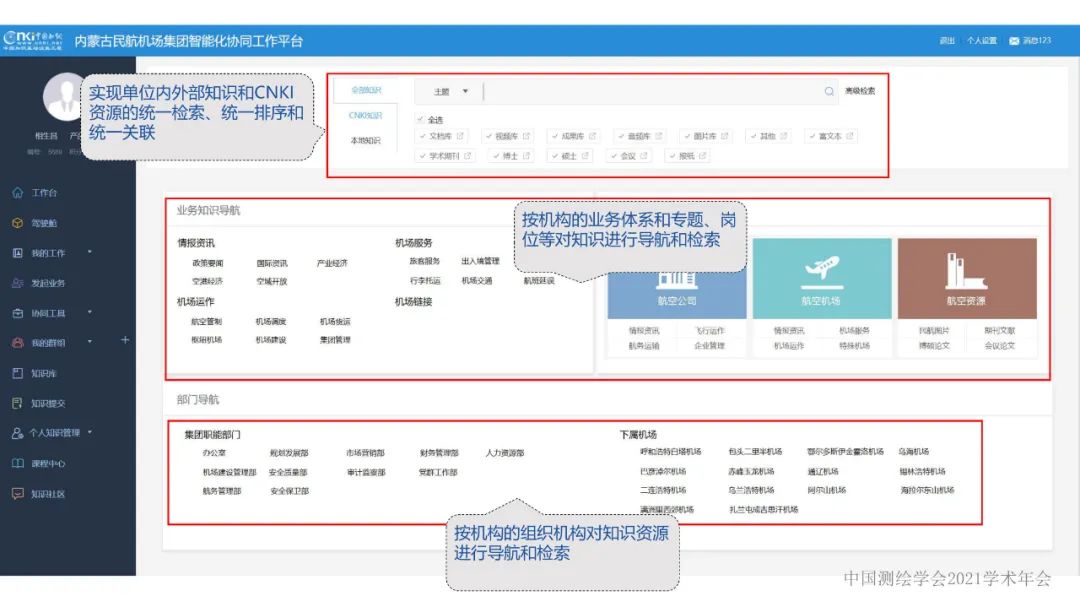1080x607 pixels.
Task: Open external link icon next to 文档库
Action: pos(462,136)
